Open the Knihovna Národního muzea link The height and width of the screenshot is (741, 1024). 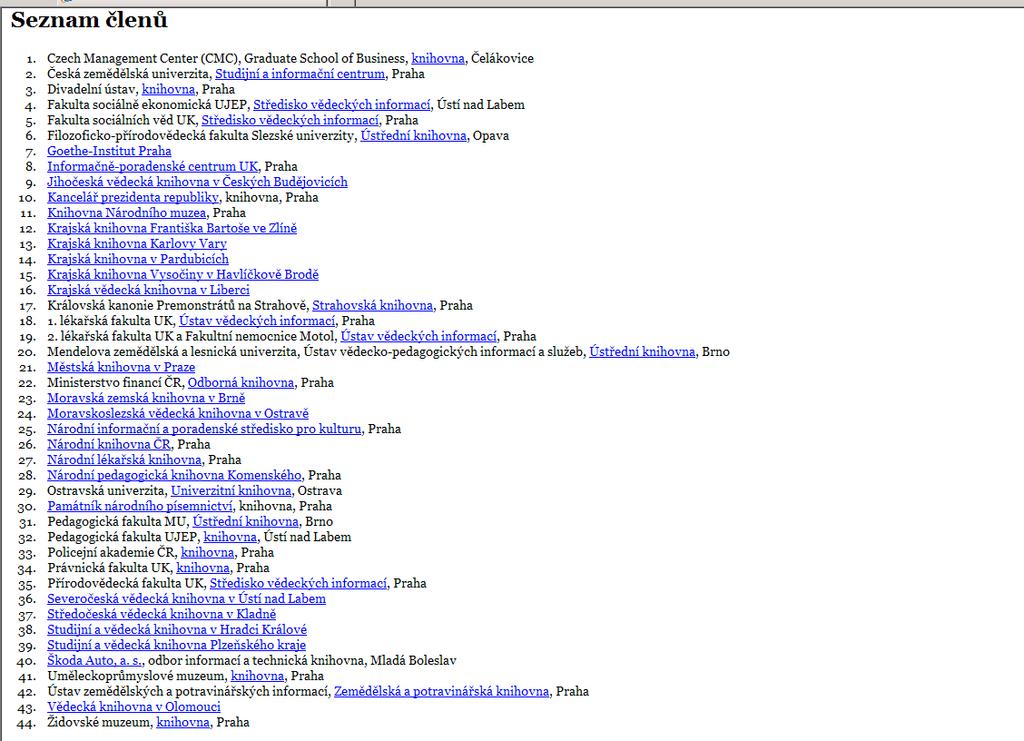pyautogui.click(x=127, y=213)
